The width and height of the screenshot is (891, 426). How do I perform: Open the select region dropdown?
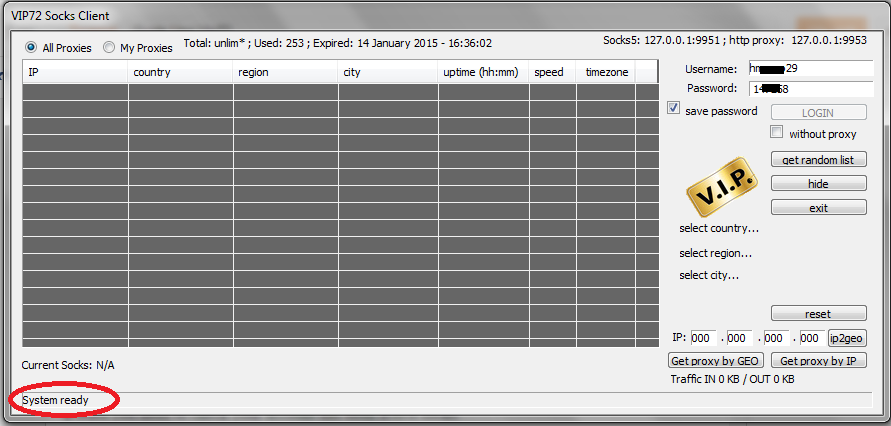pyautogui.click(x=715, y=253)
